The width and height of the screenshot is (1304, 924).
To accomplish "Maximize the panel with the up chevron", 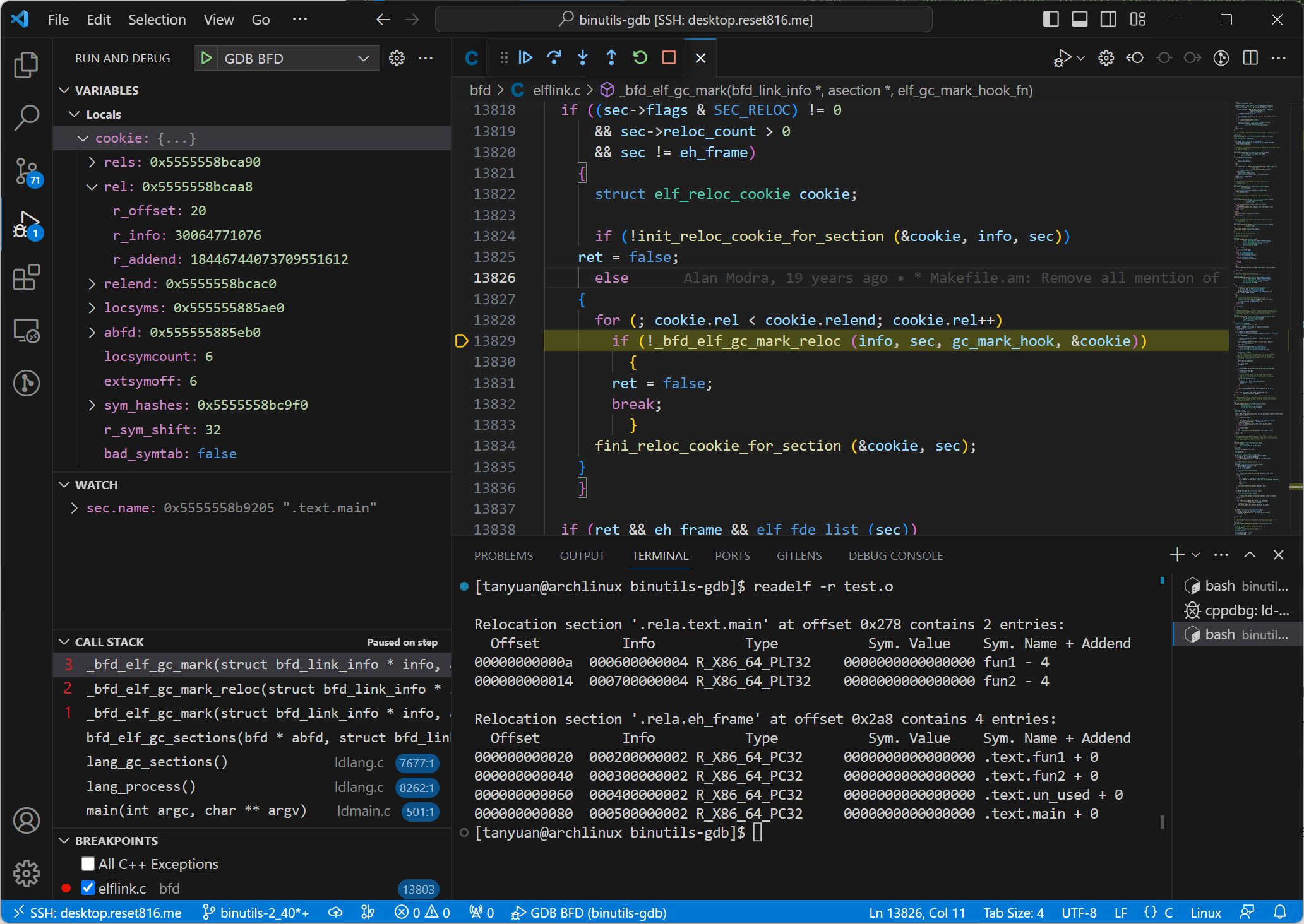I will pyautogui.click(x=1250, y=555).
